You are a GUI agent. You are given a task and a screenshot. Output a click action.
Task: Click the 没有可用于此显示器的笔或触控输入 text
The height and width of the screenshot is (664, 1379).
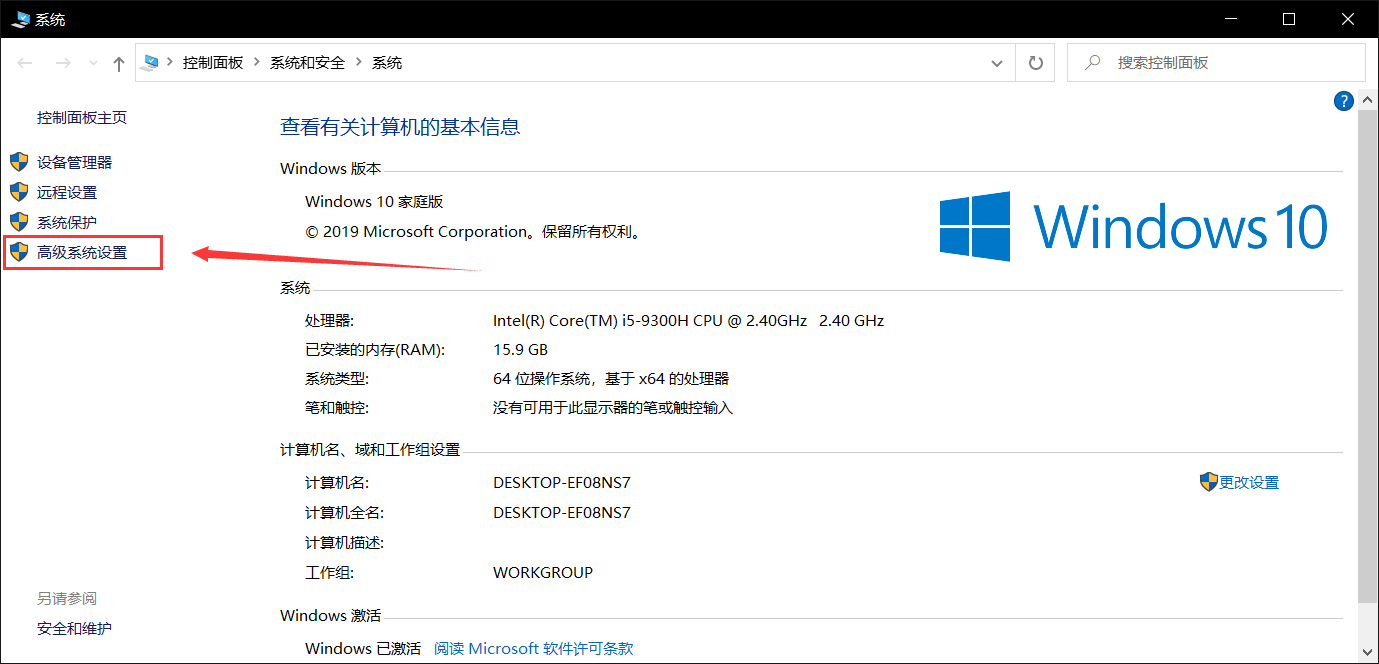coord(613,408)
